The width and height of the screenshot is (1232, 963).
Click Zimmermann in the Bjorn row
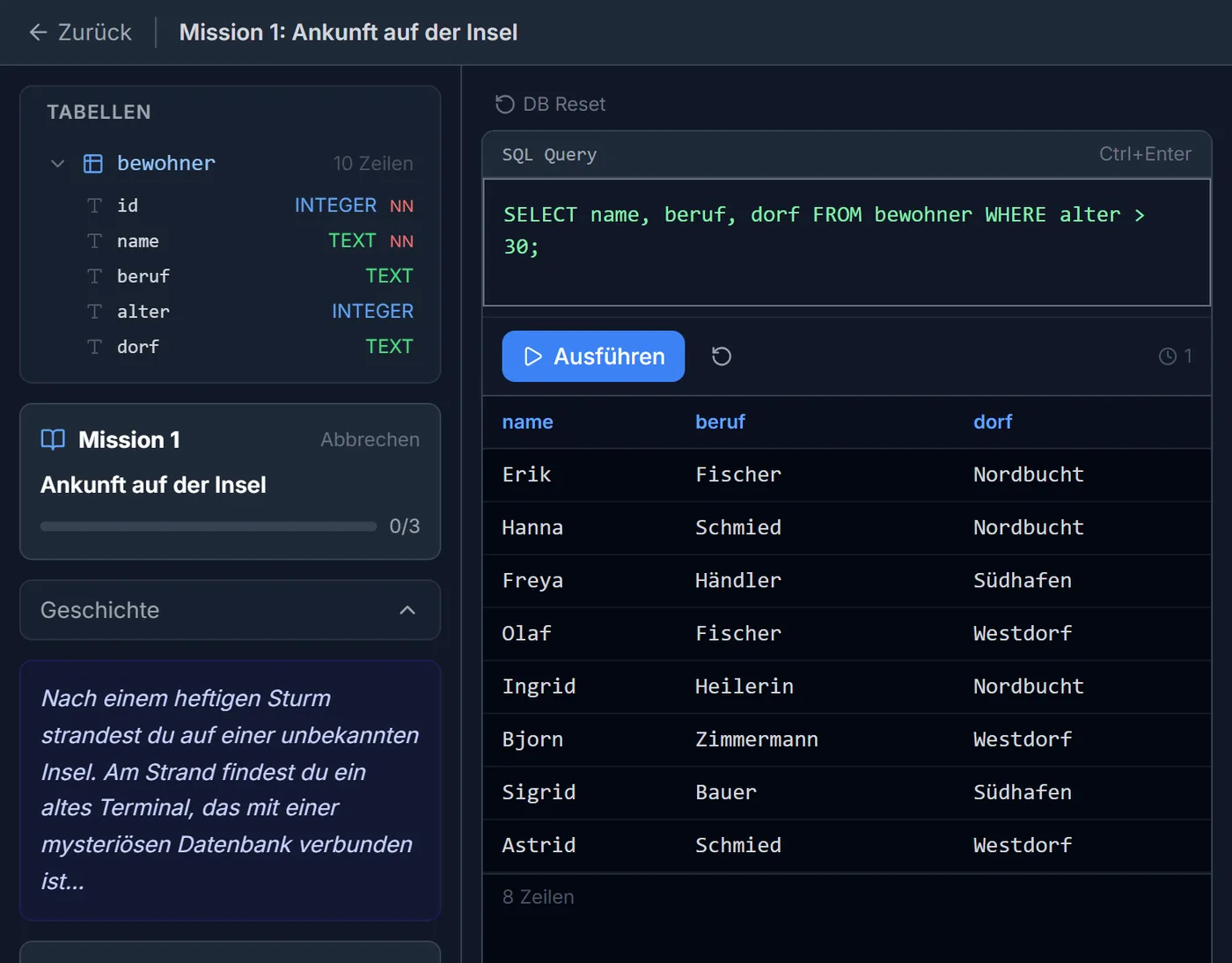pyautogui.click(x=757, y=739)
